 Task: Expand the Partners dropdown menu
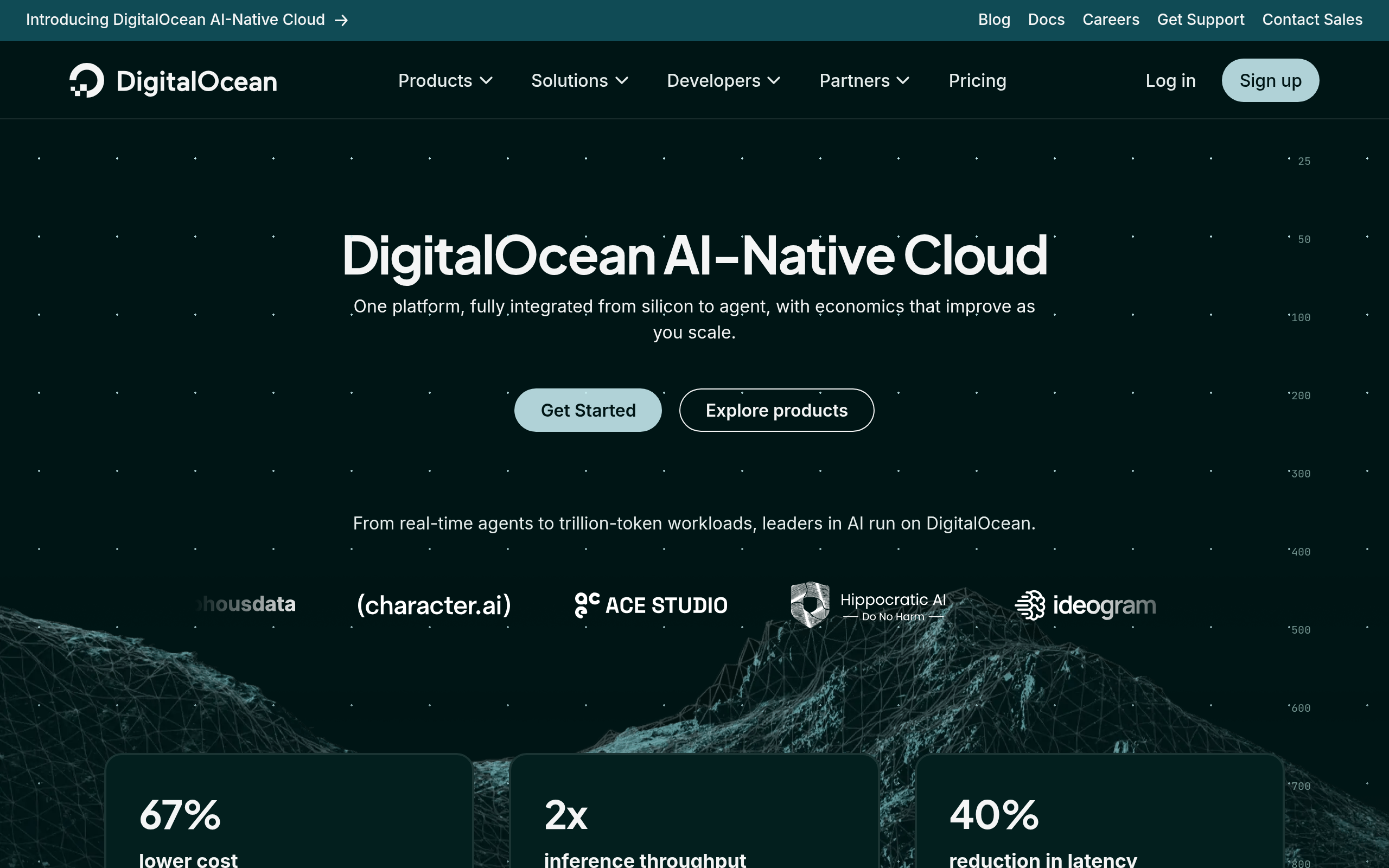point(864,80)
